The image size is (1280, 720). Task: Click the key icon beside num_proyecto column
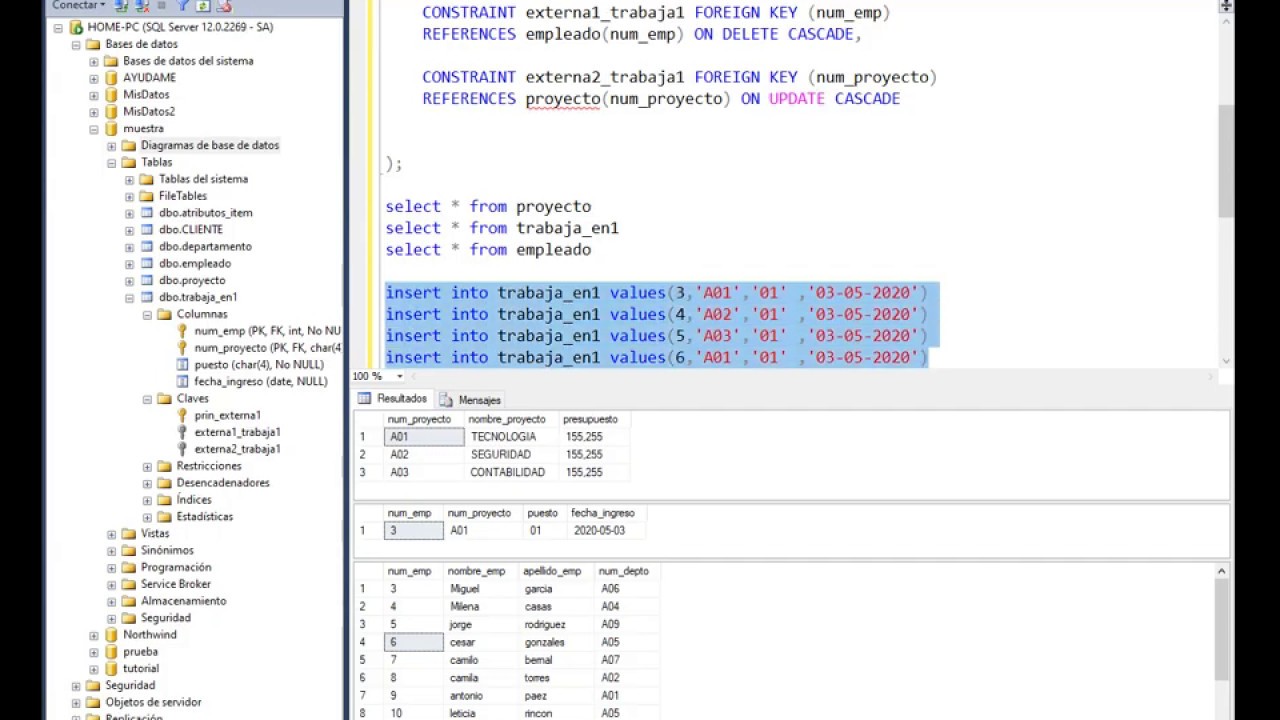coord(183,348)
